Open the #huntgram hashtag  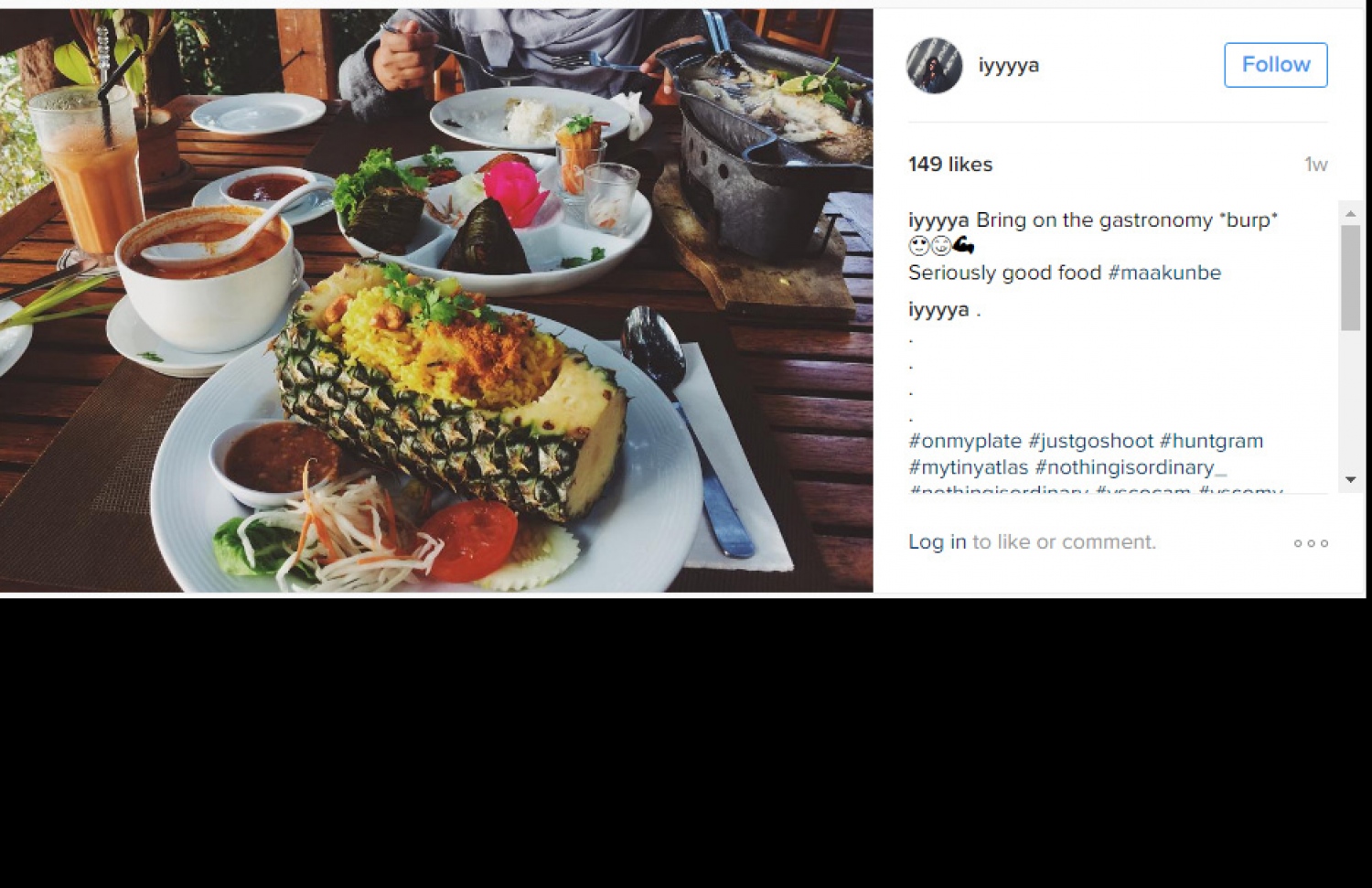tap(1211, 441)
